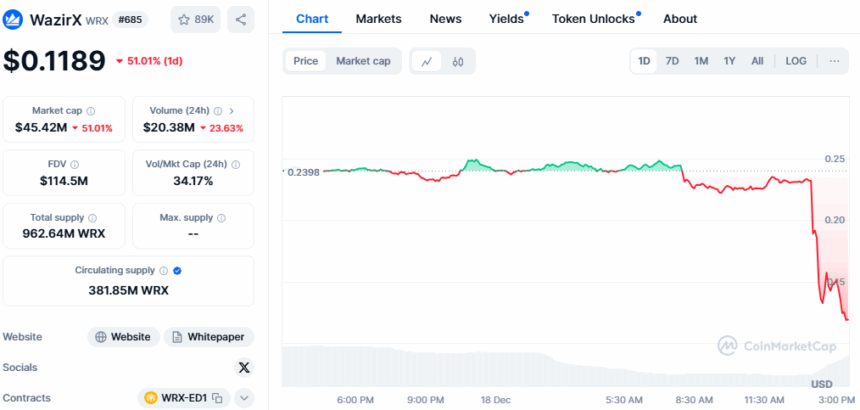
Task: Switch to candlestick chart icon
Action: coord(458,61)
